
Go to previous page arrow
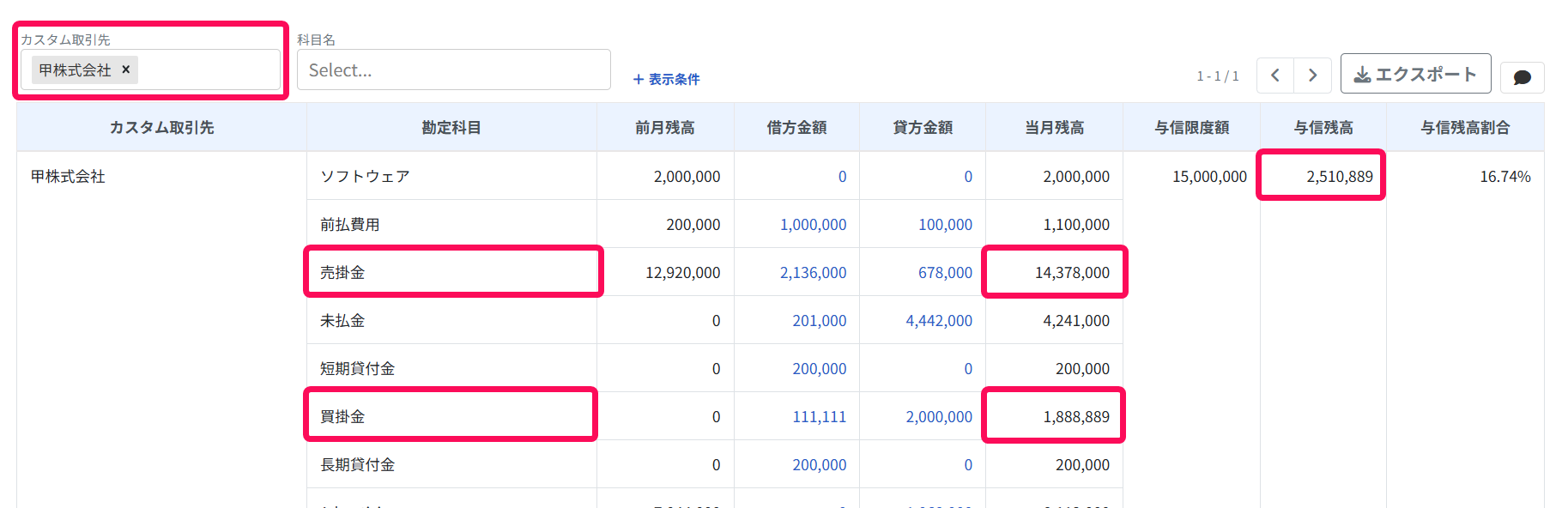tap(1275, 76)
